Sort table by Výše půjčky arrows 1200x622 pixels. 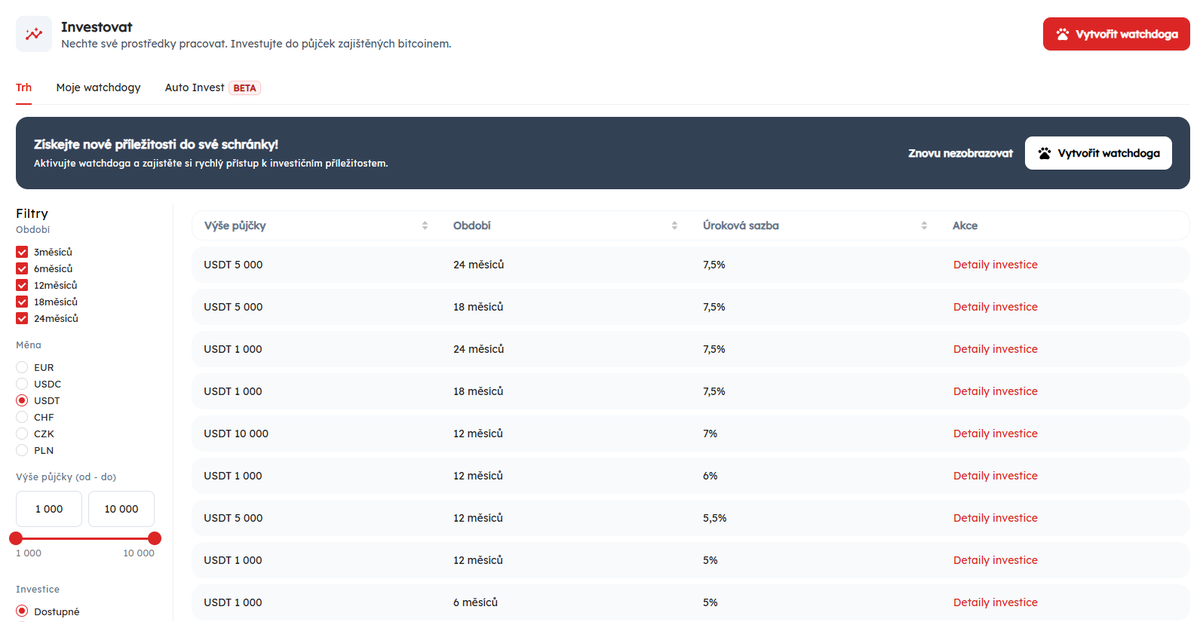click(x=425, y=226)
